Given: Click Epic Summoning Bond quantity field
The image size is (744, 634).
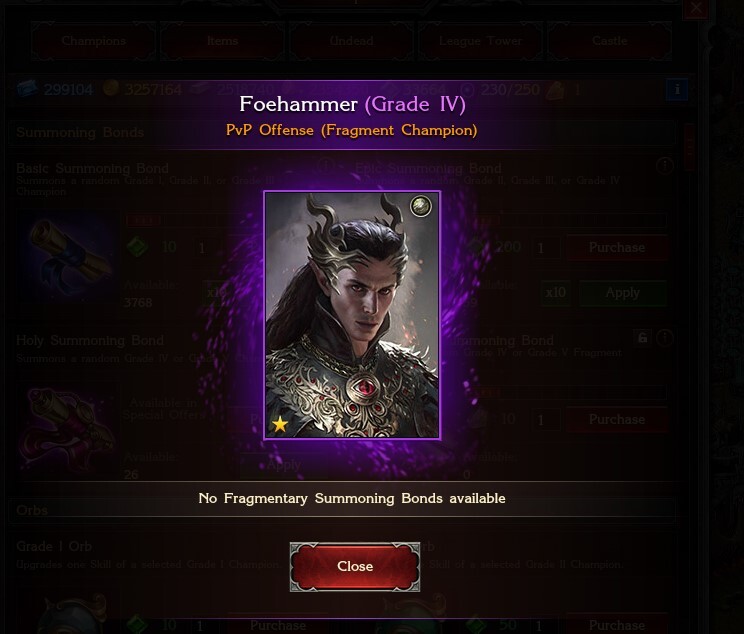Looking at the screenshot, I should pos(545,248).
